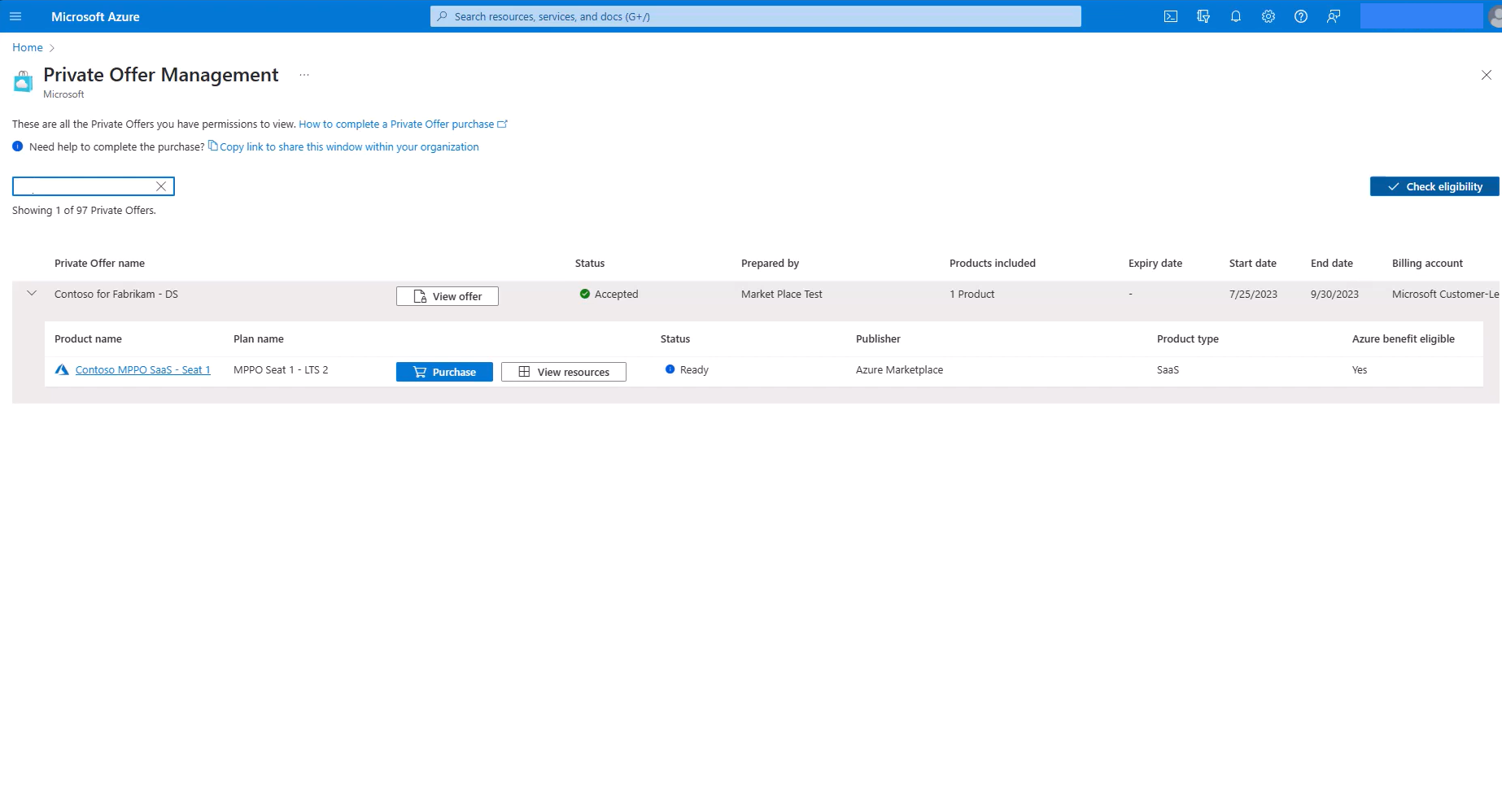The image size is (1502, 812).
Task: Select the Contoso for Fabrikam - DS offer name
Action: point(116,294)
